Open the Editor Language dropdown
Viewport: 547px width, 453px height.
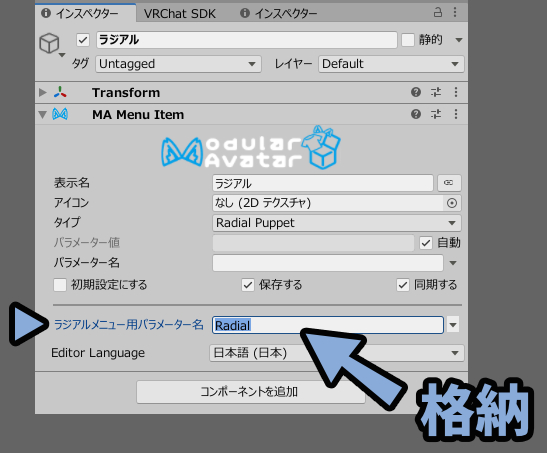pos(337,353)
